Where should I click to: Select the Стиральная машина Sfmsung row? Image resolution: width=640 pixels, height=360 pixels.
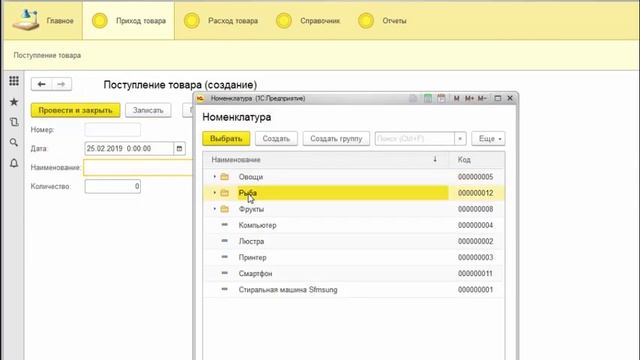tap(353, 290)
